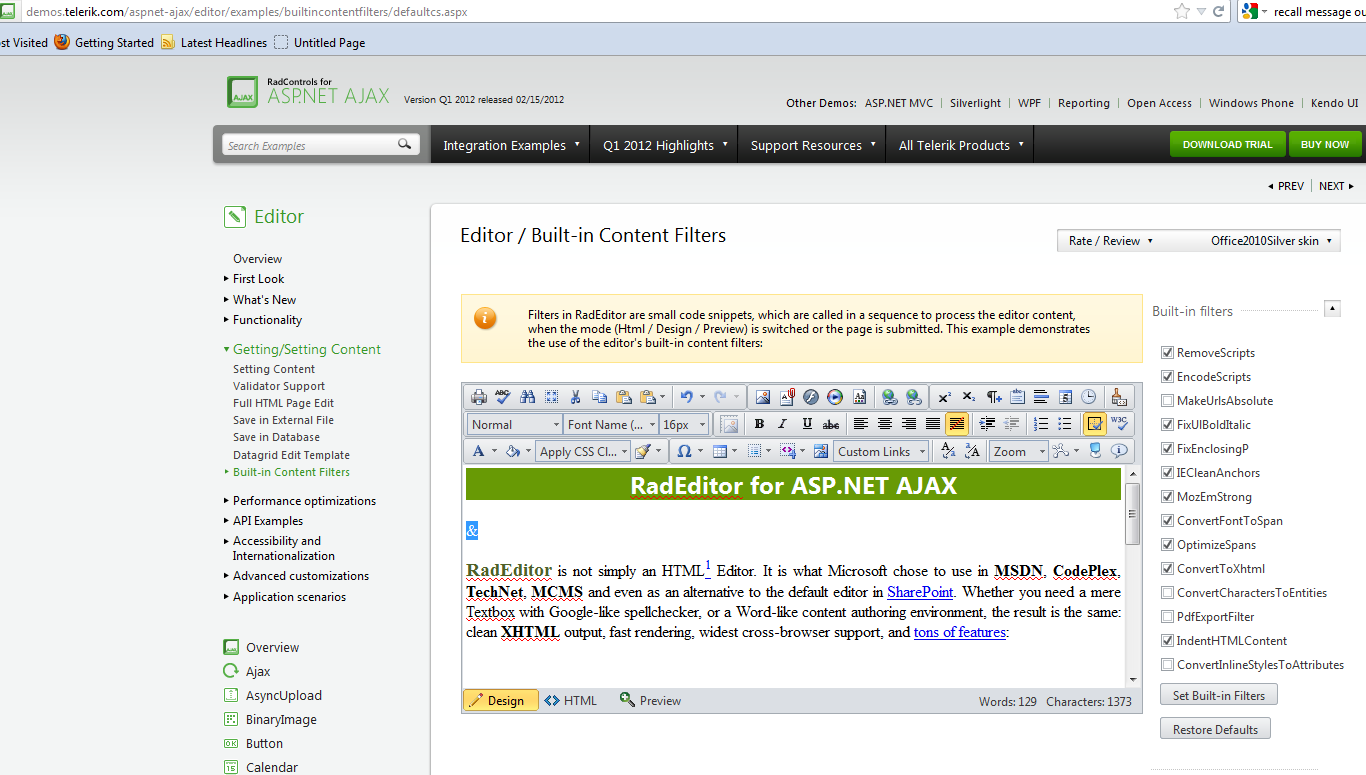Switch to the Preview mode tab

click(650, 701)
